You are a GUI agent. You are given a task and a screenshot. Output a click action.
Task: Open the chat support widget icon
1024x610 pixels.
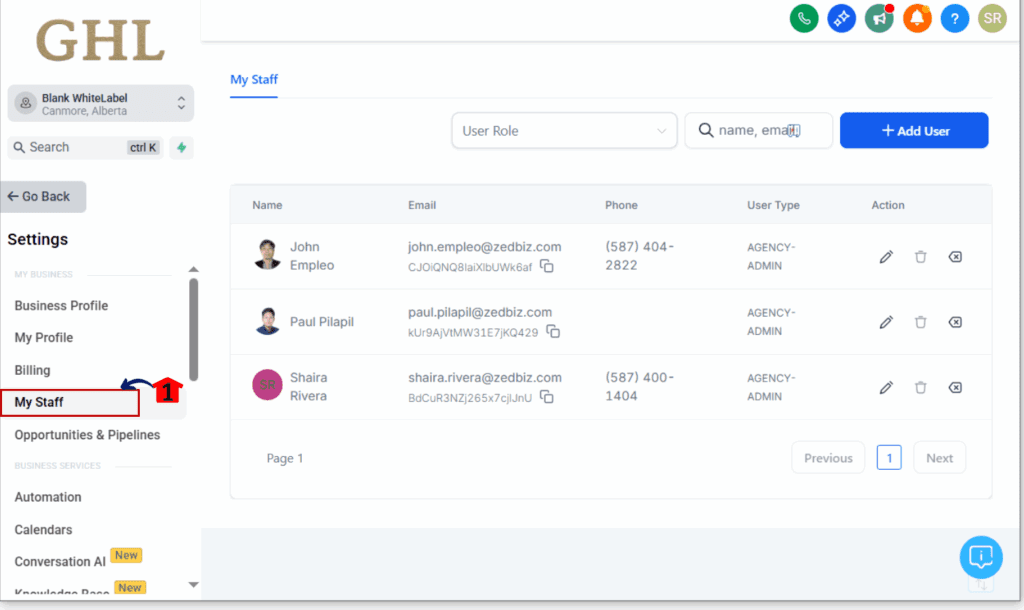point(981,556)
